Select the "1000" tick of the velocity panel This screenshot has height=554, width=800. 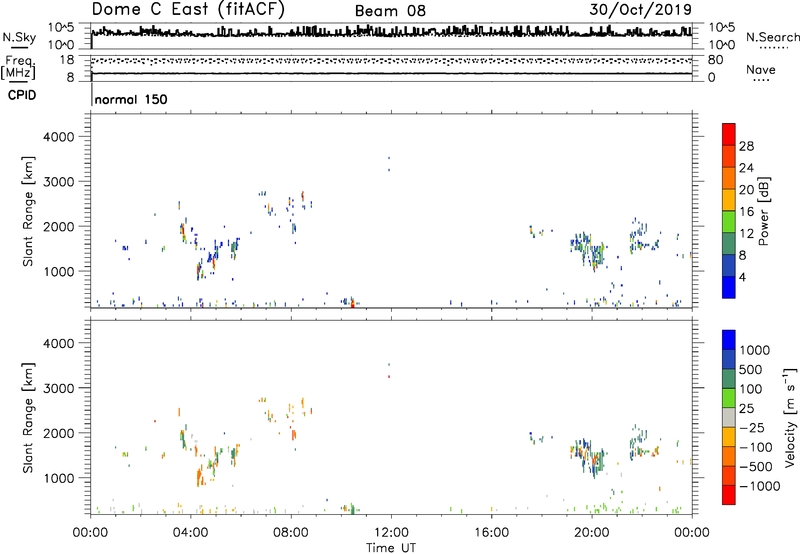[x=58, y=478]
